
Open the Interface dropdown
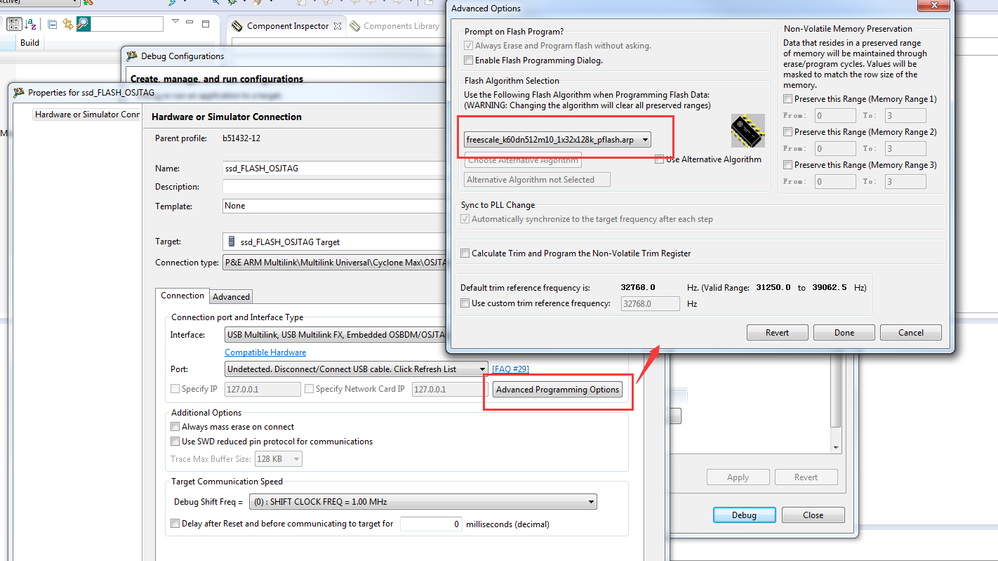(335, 335)
